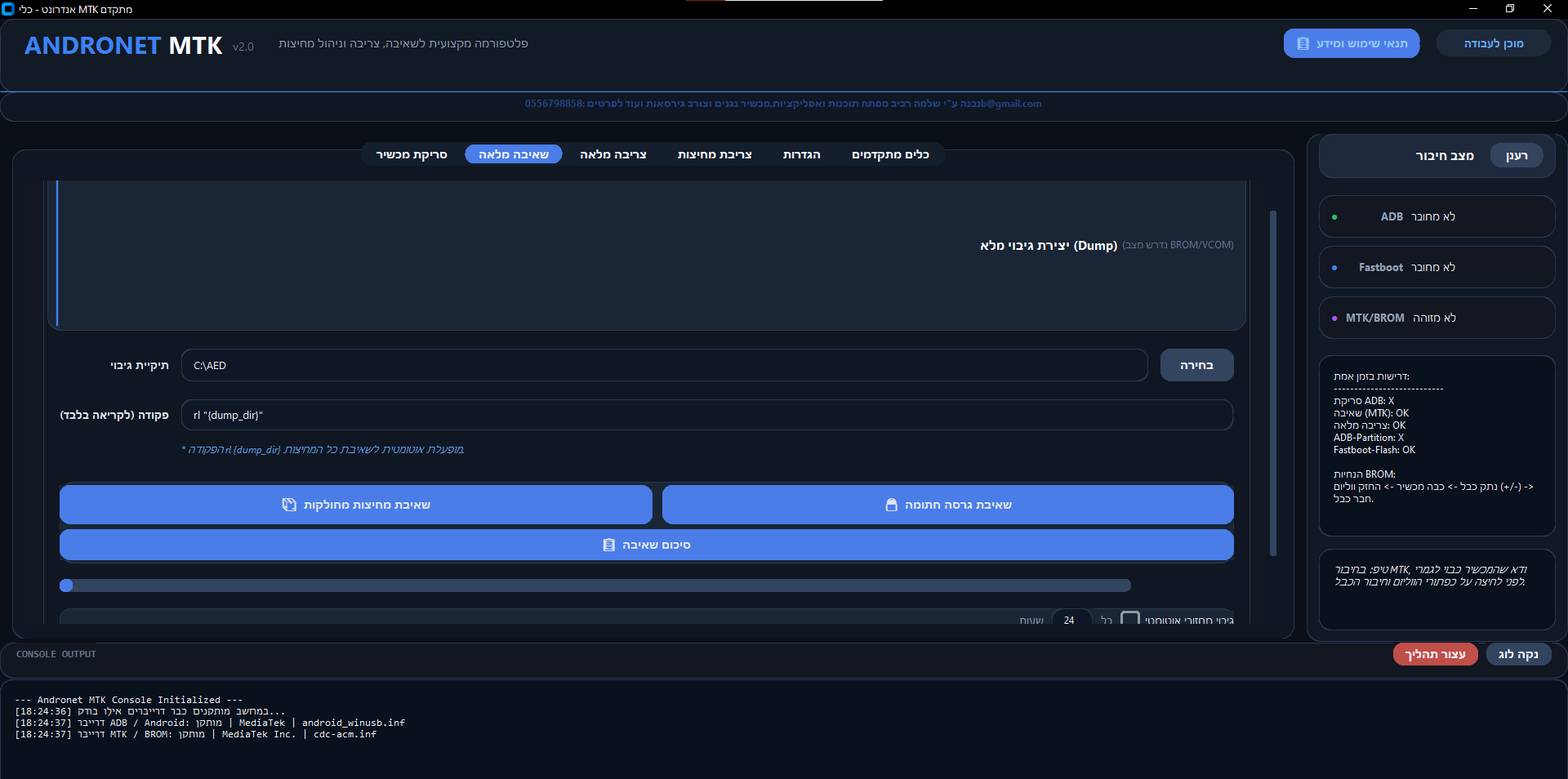The height and width of the screenshot is (779, 1568).
Task: Open the צריבת מחיצות (partition flash) tab
Action: coord(715,154)
